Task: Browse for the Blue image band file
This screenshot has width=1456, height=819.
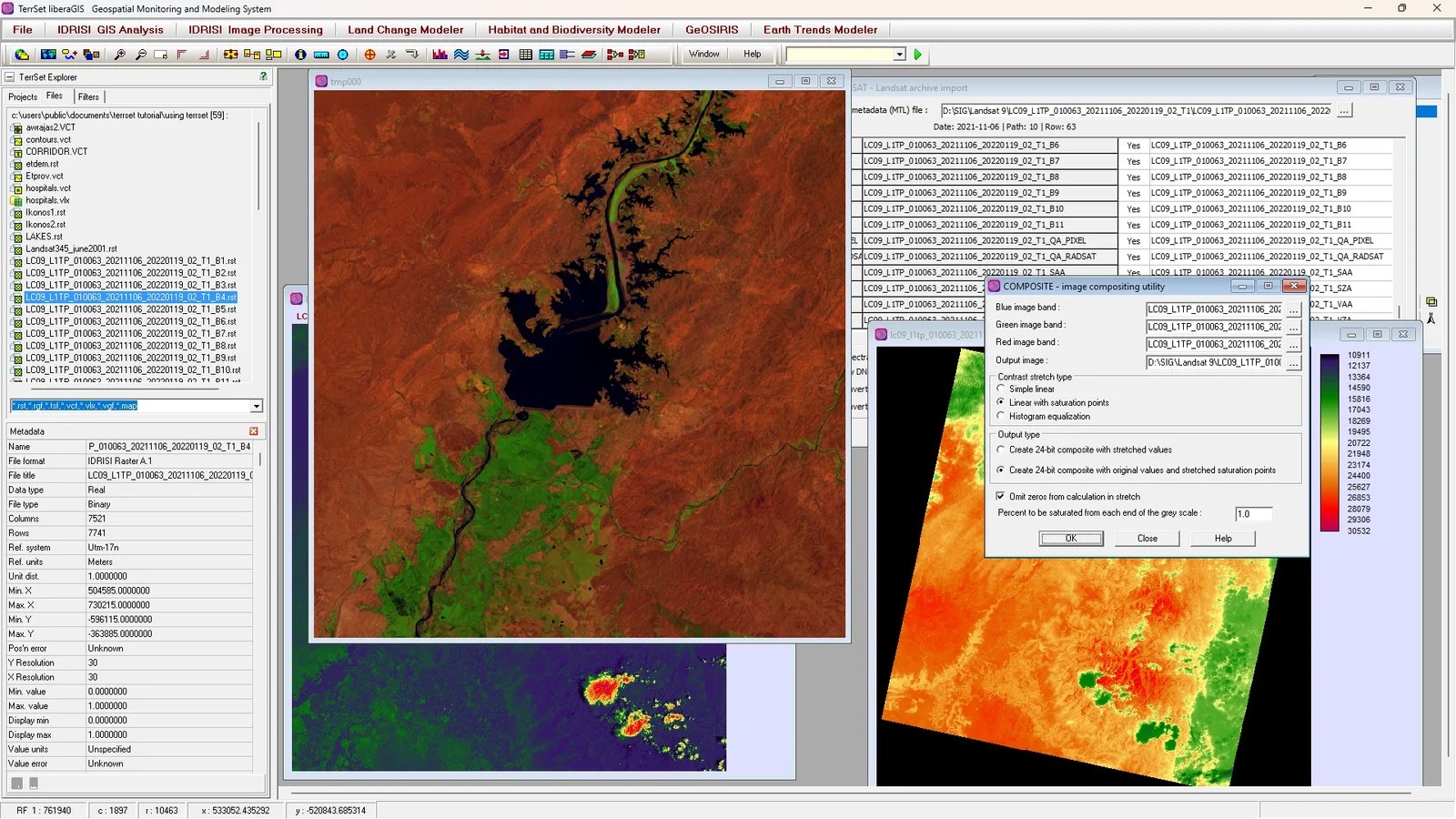Action: point(1293,309)
